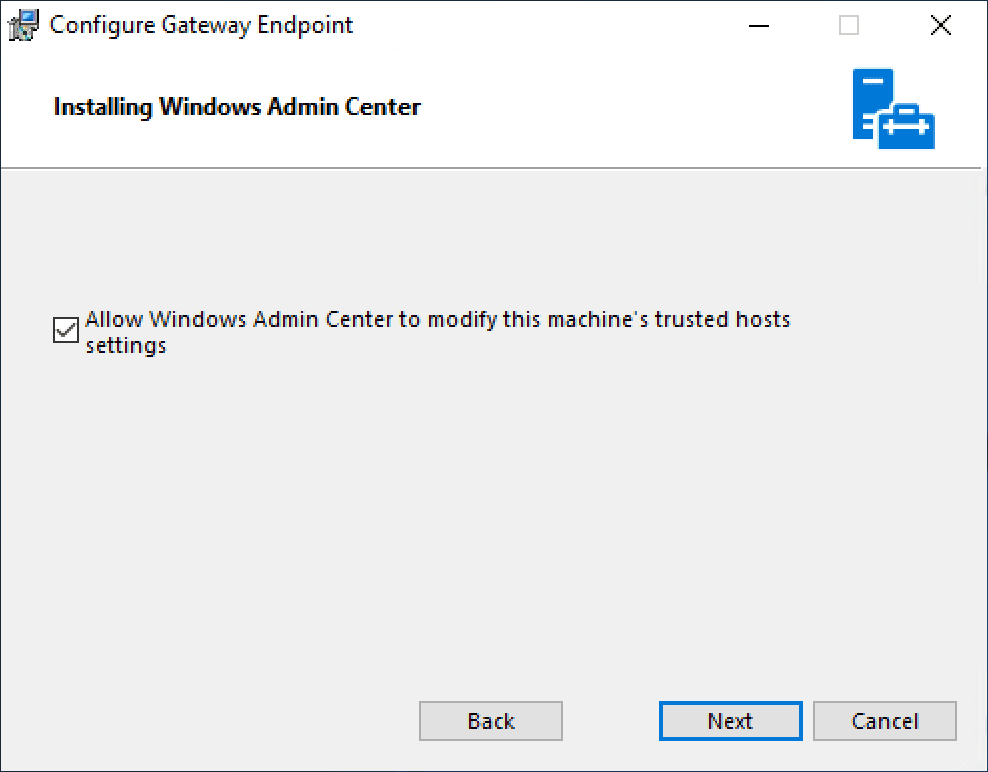The image size is (988, 772).
Task: Click the 'Configure Gateway Endpoint' title bar text
Action: (x=201, y=26)
